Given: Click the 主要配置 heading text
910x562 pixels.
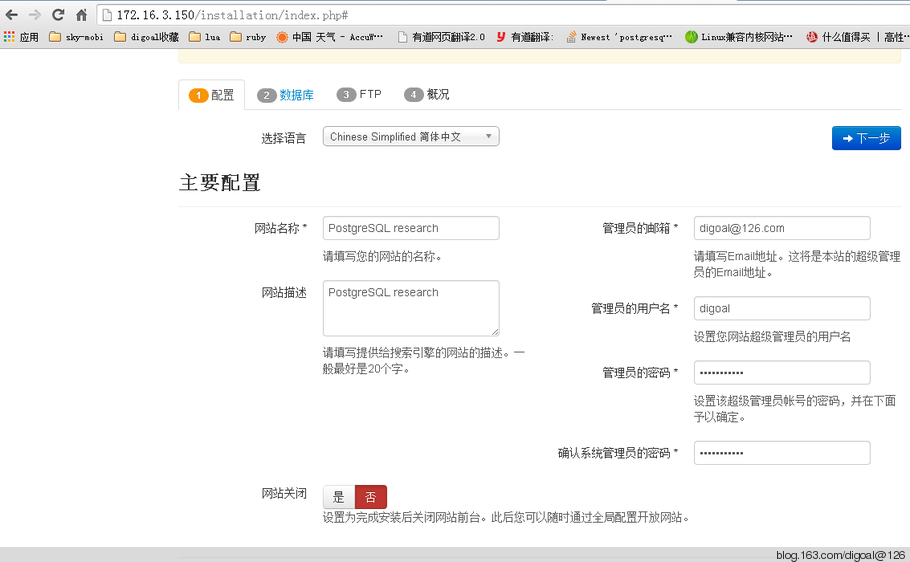Looking at the screenshot, I should [219, 183].
